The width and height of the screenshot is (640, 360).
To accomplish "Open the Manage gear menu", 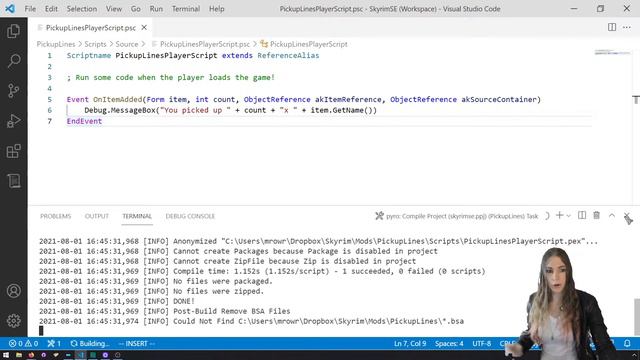I will coord(13,321).
